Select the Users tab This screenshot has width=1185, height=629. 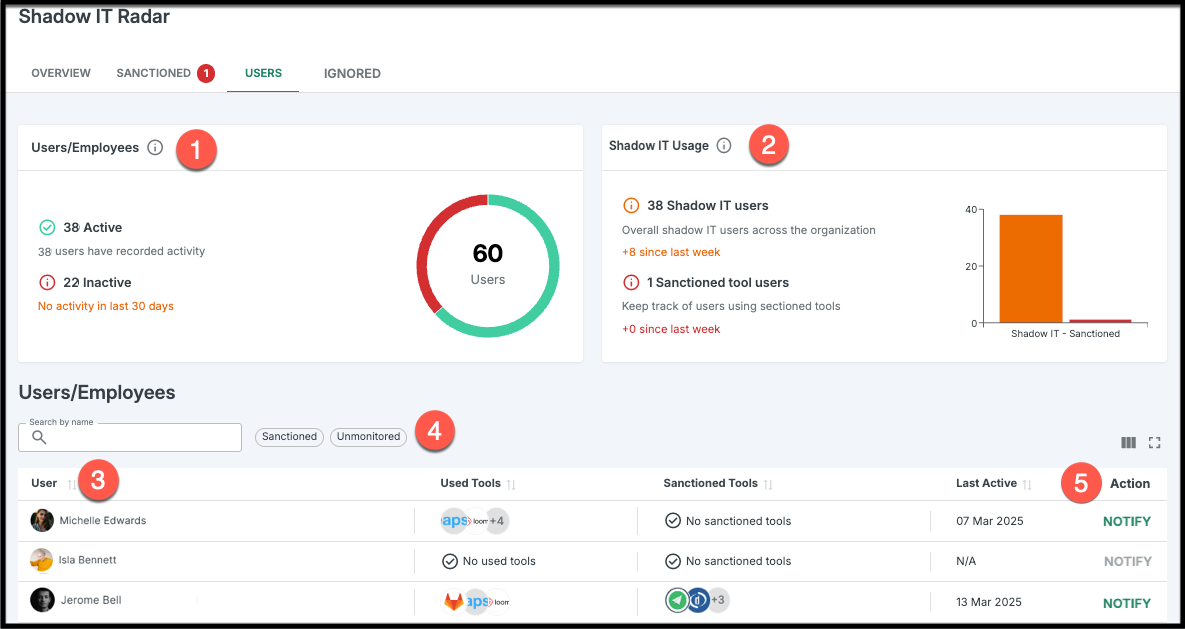click(263, 73)
